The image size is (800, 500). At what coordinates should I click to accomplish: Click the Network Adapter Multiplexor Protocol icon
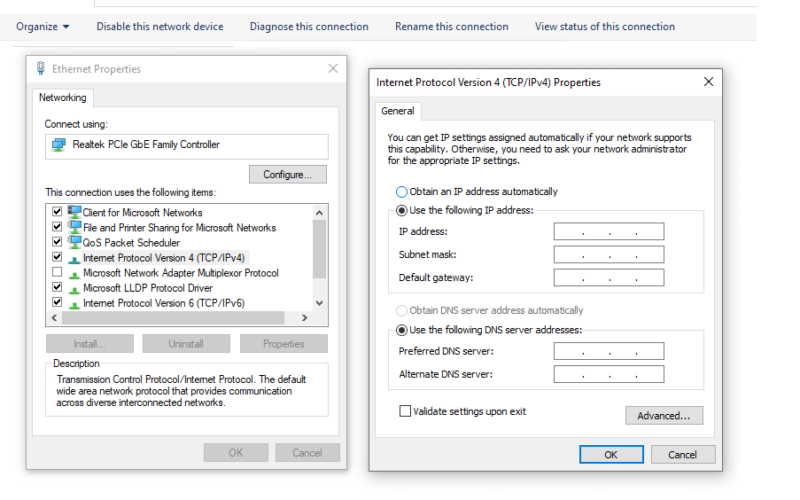pos(74,274)
